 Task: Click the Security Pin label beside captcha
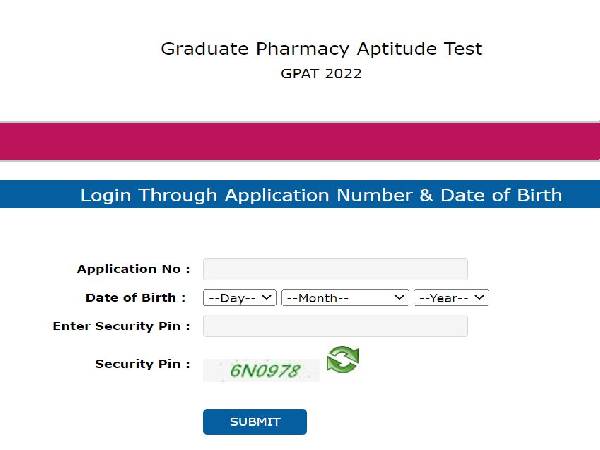click(x=142, y=364)
